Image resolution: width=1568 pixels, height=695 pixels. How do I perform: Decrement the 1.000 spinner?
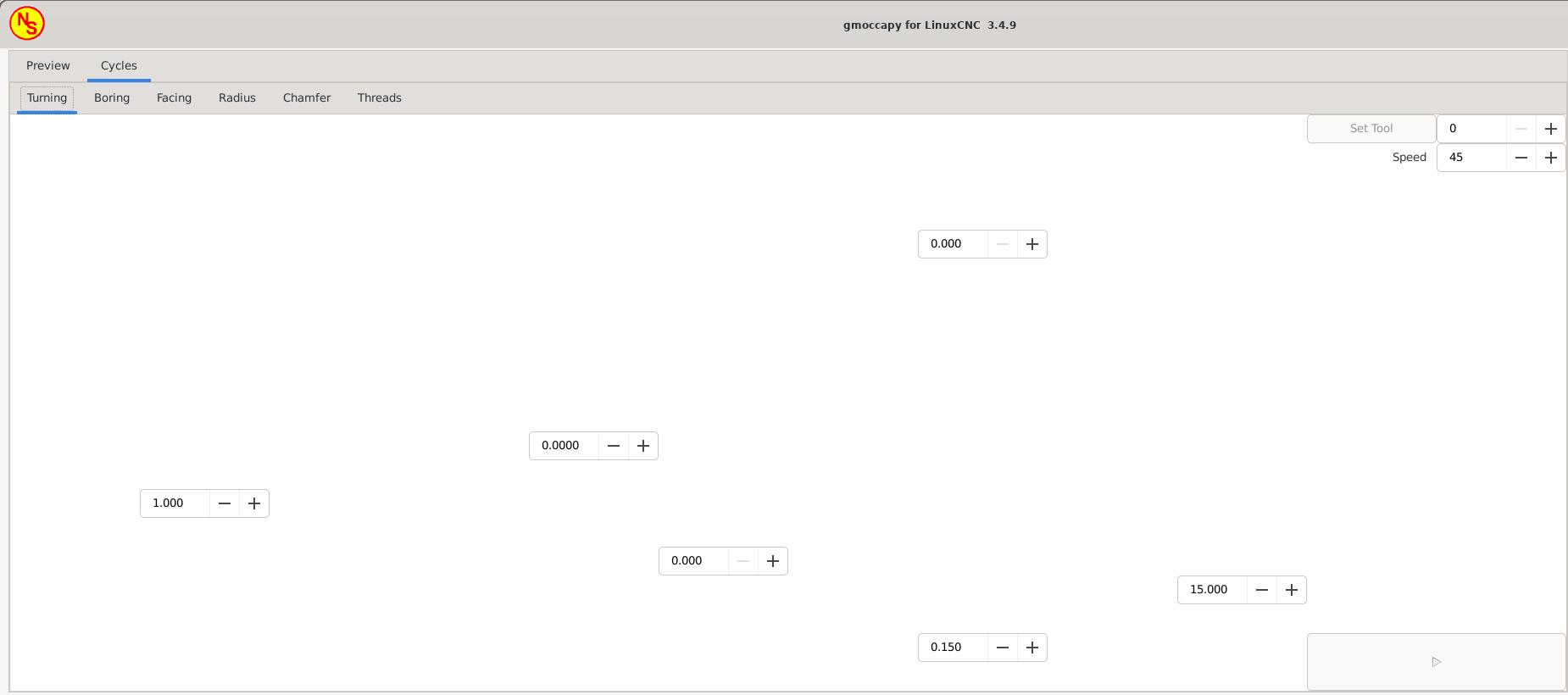tap(224, 503)
